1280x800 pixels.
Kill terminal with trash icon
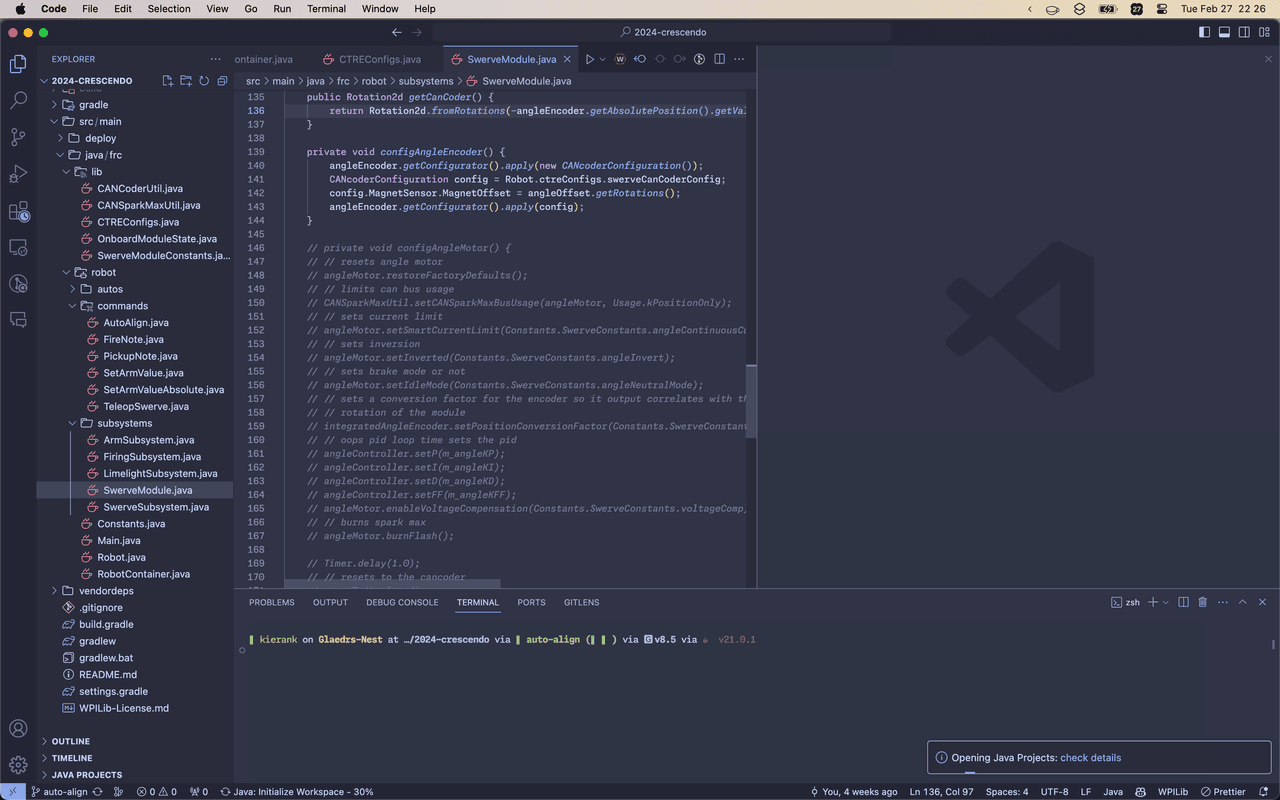(1202, 602)
